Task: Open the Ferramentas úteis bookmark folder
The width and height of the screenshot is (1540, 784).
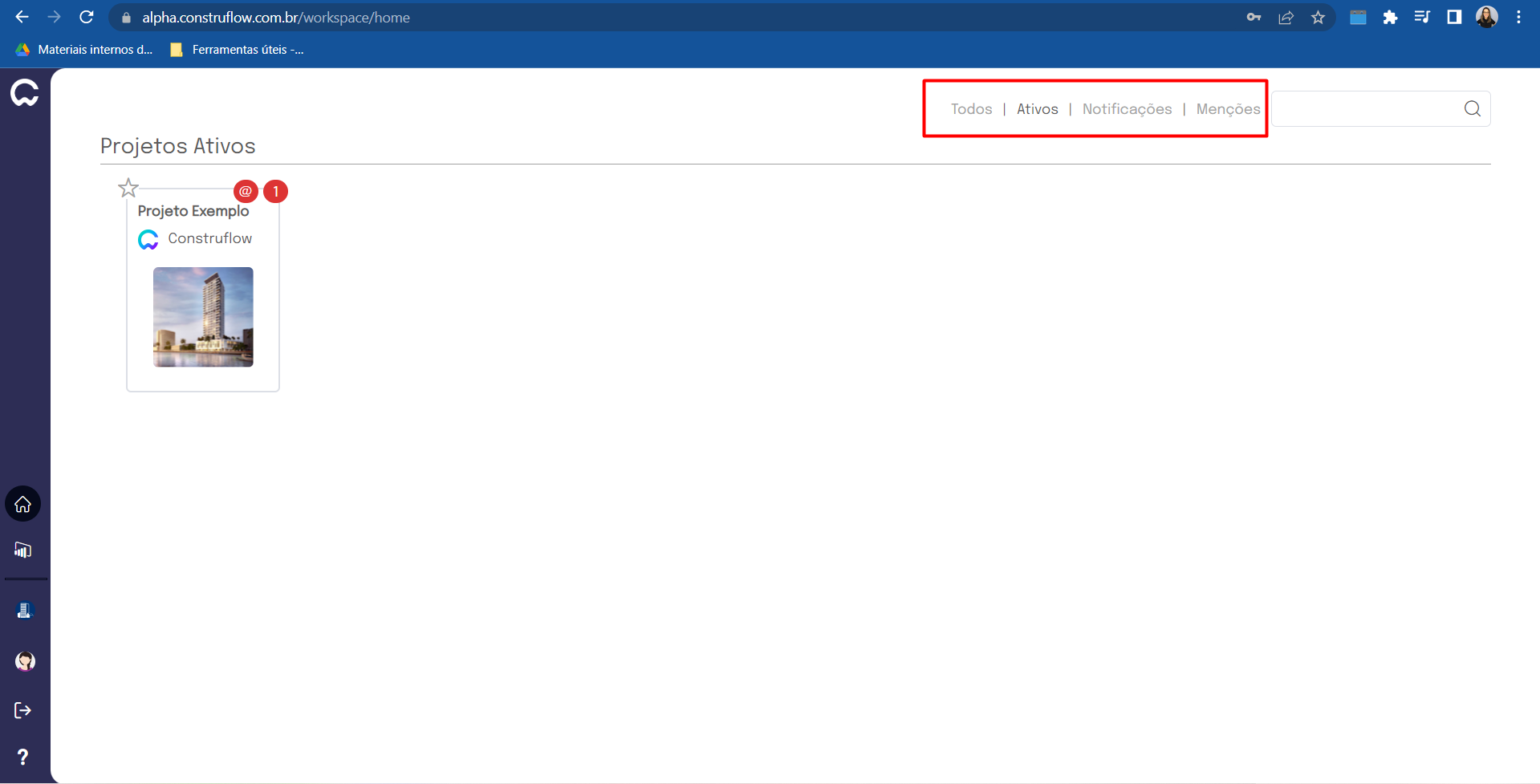Action: pyautogui.click(x=238, y=50)
